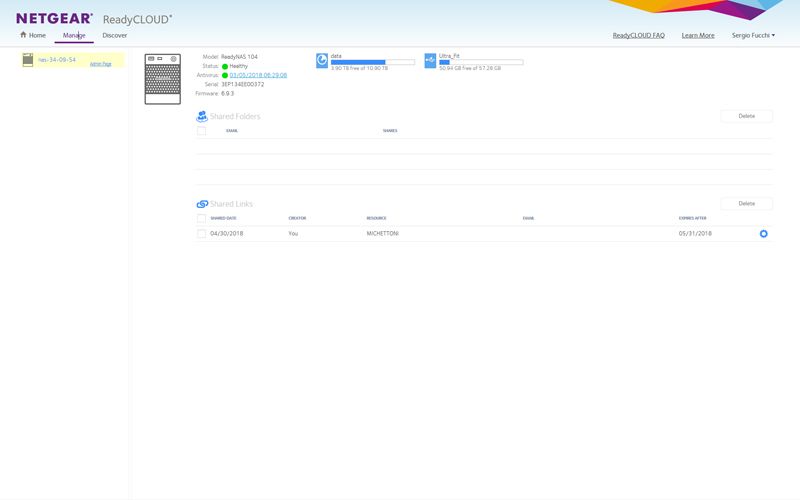Click the Shared Links chain icon

click(x=202, y=204)
